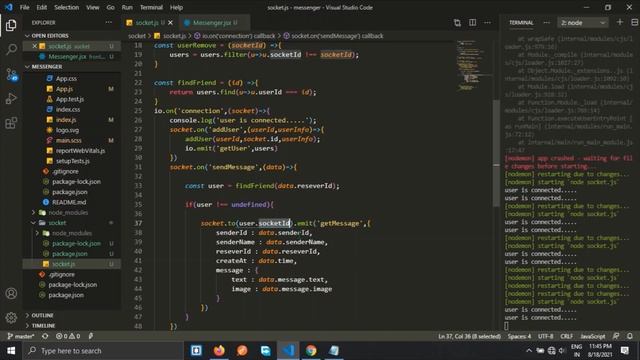Open errors and warnings counter
This screenshot has width=640, height=360.
pos(68,336)
